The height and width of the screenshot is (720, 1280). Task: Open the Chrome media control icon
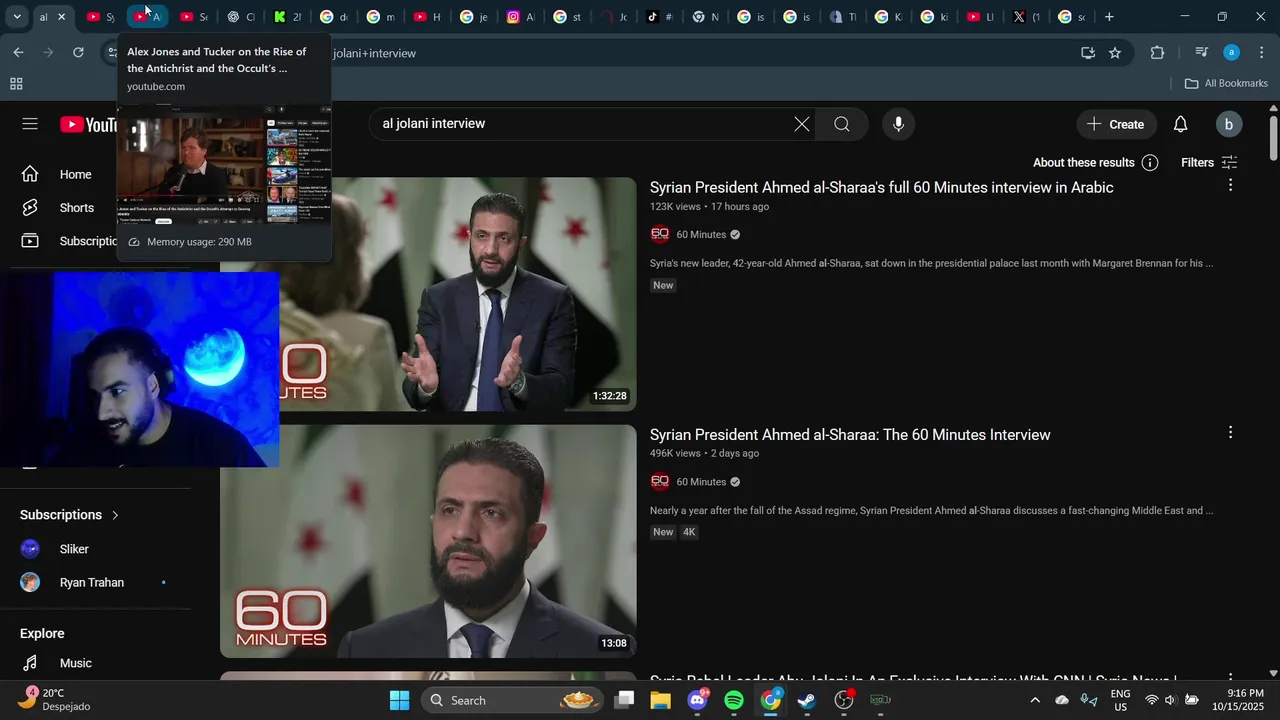[x=1202, y=53]
